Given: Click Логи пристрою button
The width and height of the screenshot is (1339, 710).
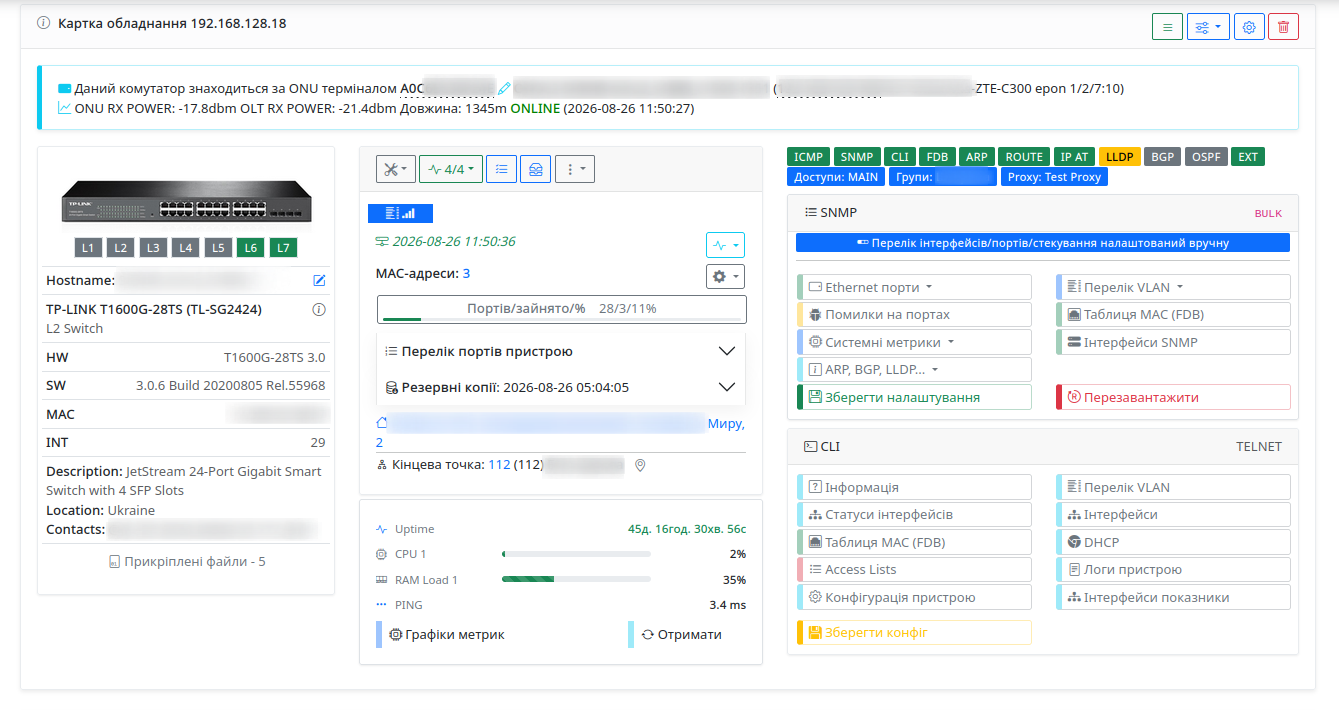Looking at the screenshot, I should pos(1173,569).
